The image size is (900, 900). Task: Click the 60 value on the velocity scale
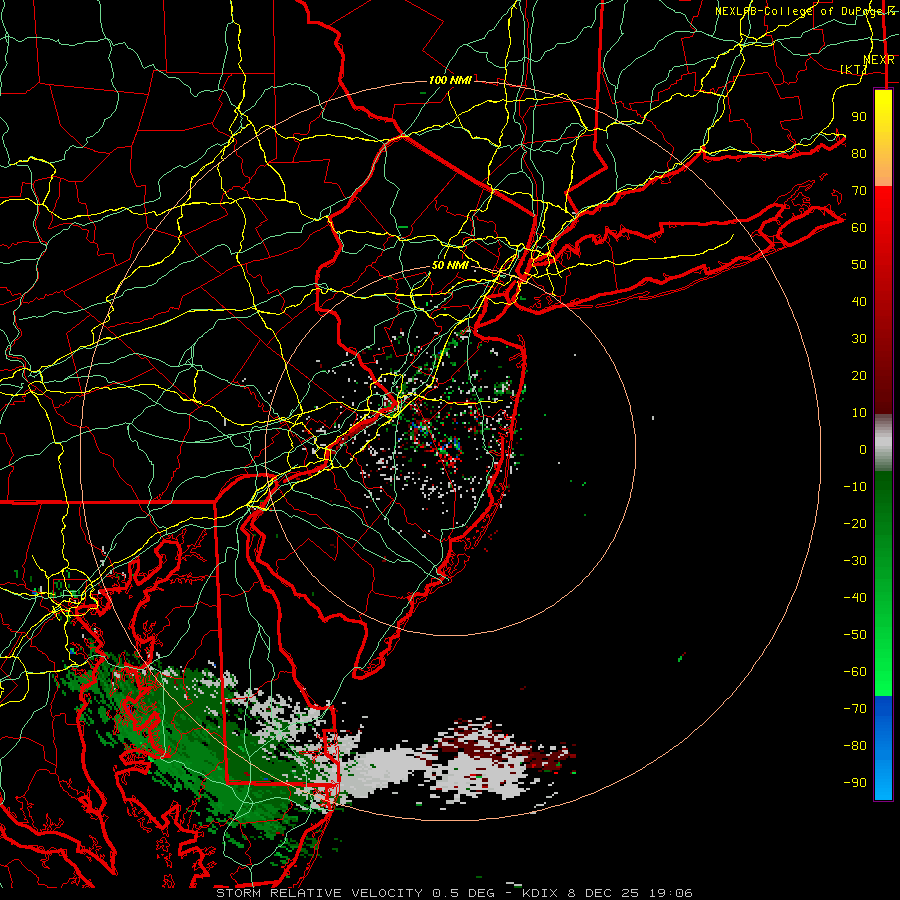(x=859, y=227)
